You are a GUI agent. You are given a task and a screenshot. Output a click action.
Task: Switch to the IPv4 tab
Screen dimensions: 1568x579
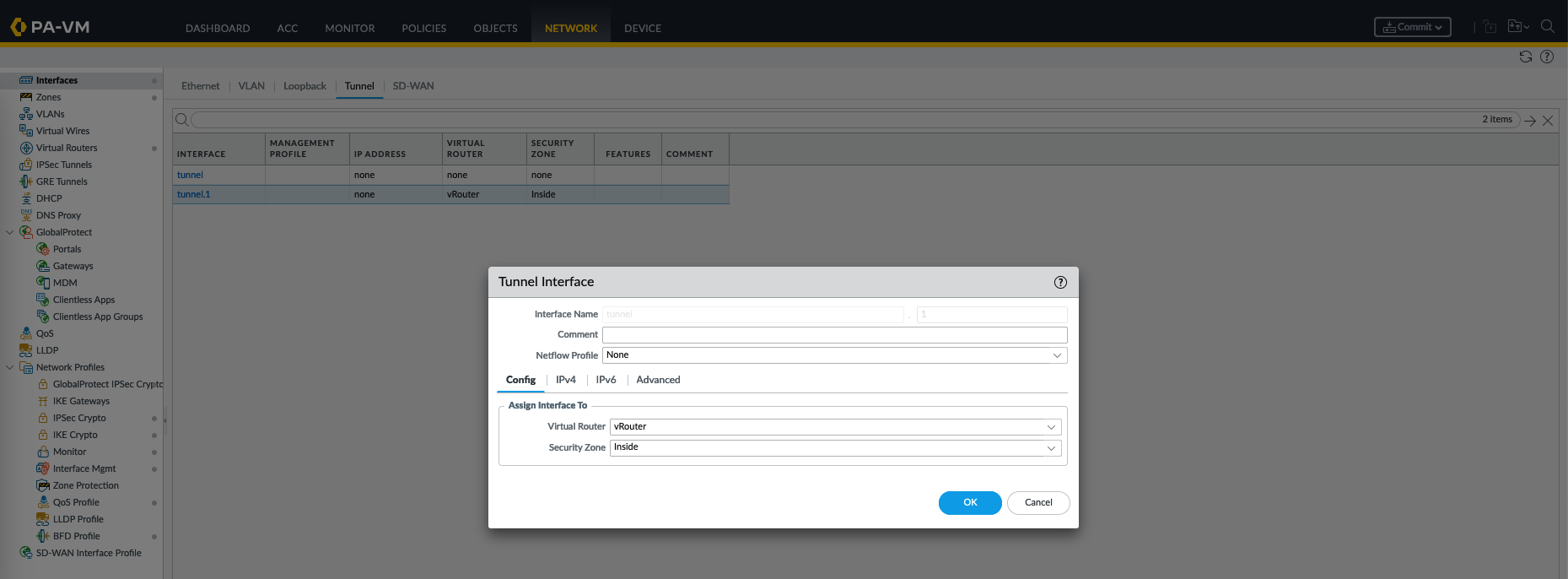[565, 380]
